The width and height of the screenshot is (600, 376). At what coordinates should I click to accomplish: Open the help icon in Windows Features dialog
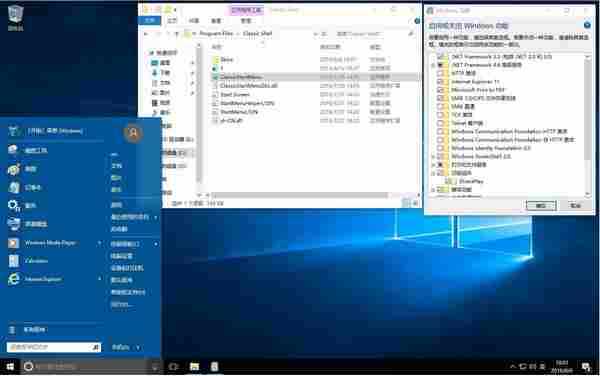coord(587,25)
